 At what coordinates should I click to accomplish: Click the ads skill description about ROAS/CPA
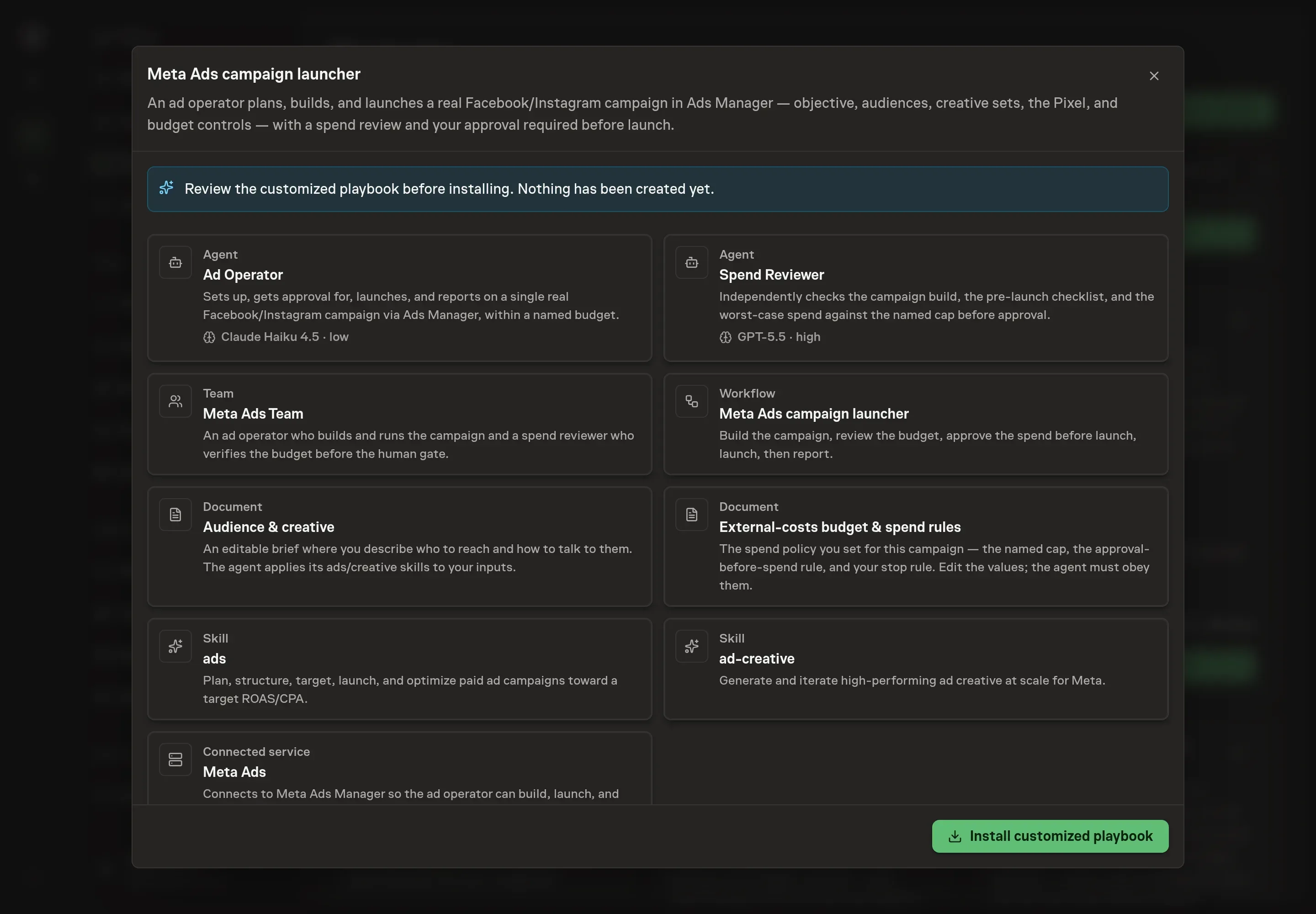[x=410, y=690]
